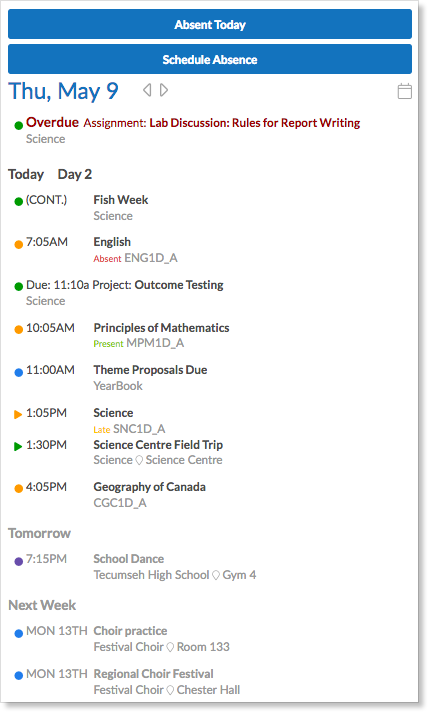Go to next day arrow
The image size is (429, 713).
tap(164, 90)
